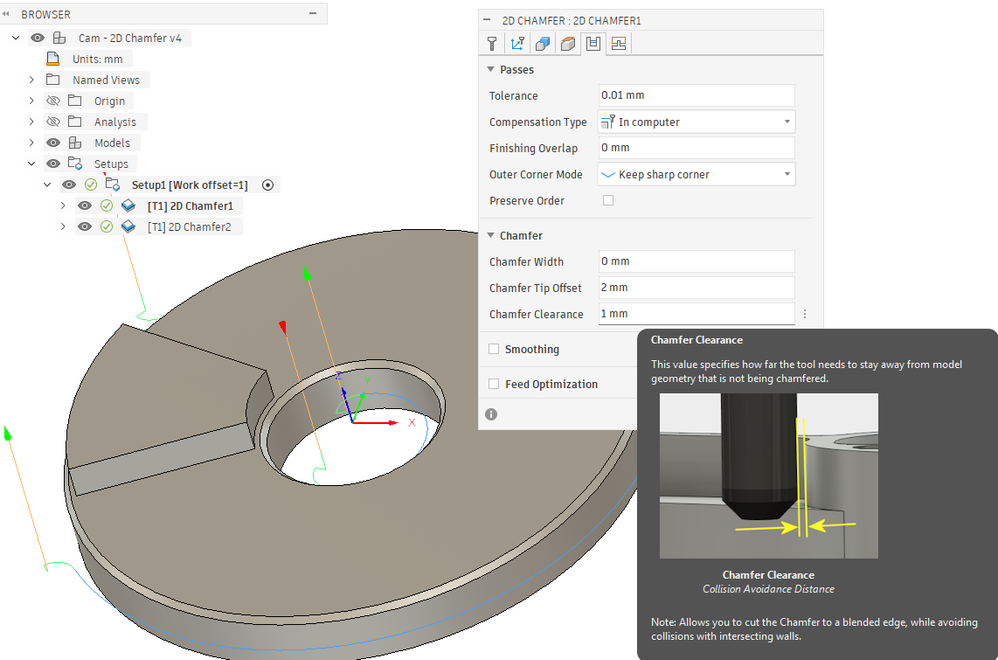
Task: Enable the Preserve Order checkbox
Action: pos(608,200)
